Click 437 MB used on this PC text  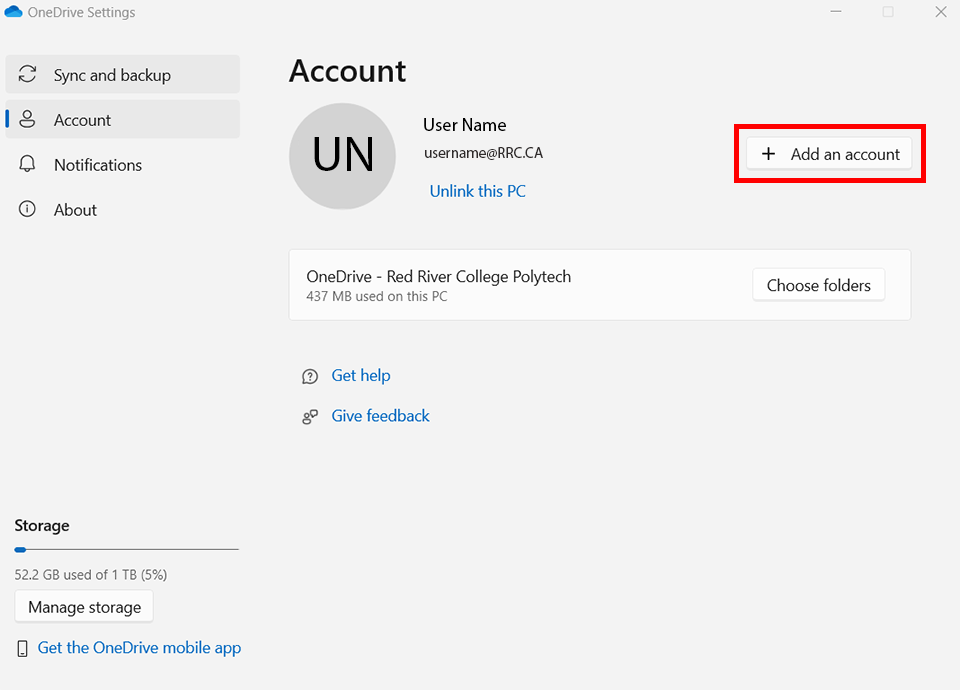pos(377,296)
